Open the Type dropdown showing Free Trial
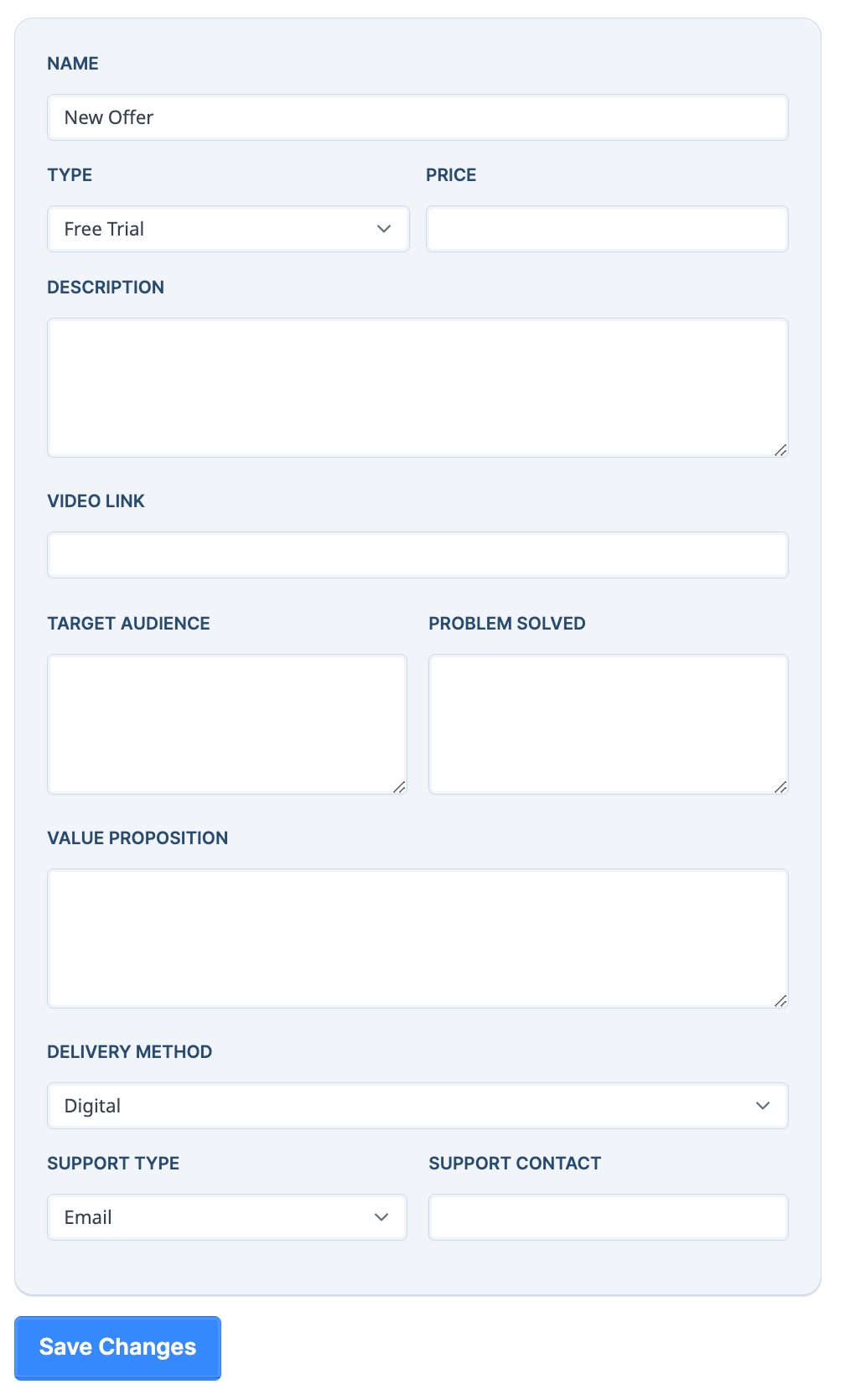The width and height of the screenshot is (845, 1400). tap(228, 229)
